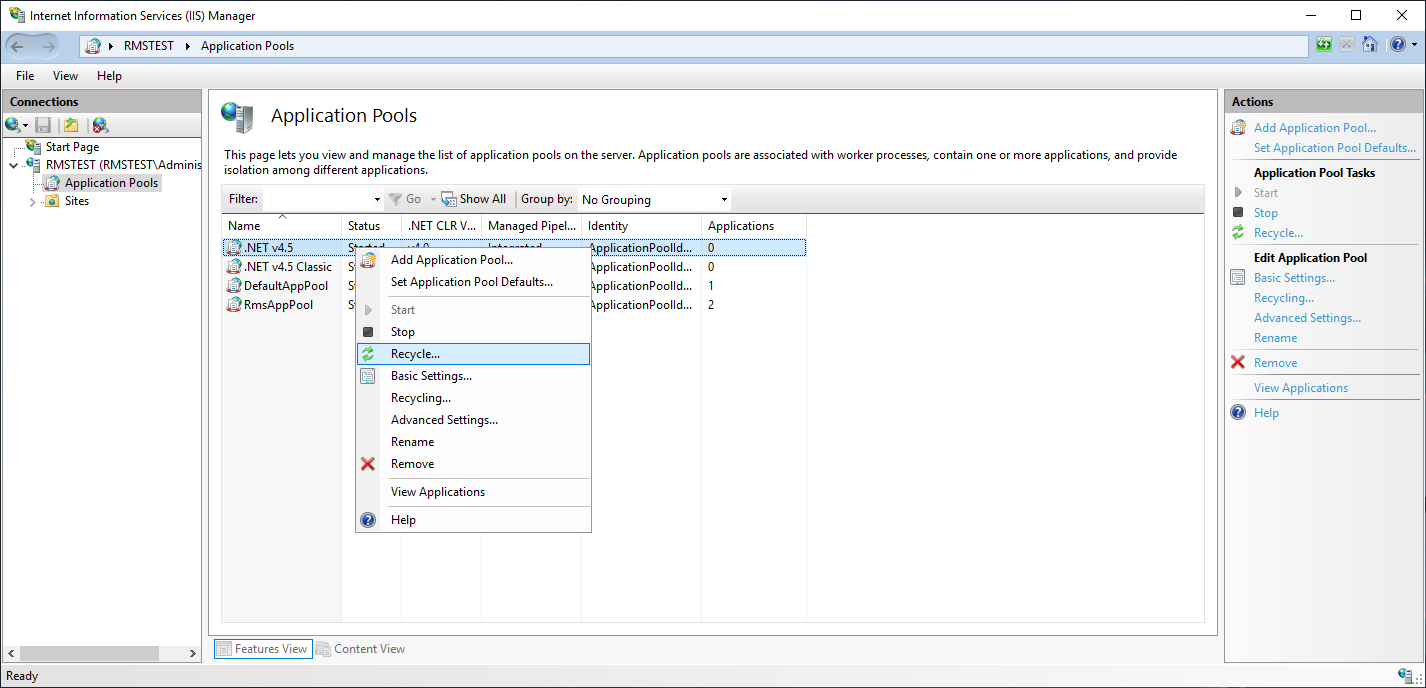Choose Advanced Settings... in the context menu
Image resolution: width=1426 pixels, height=688 pixels.
473,420
